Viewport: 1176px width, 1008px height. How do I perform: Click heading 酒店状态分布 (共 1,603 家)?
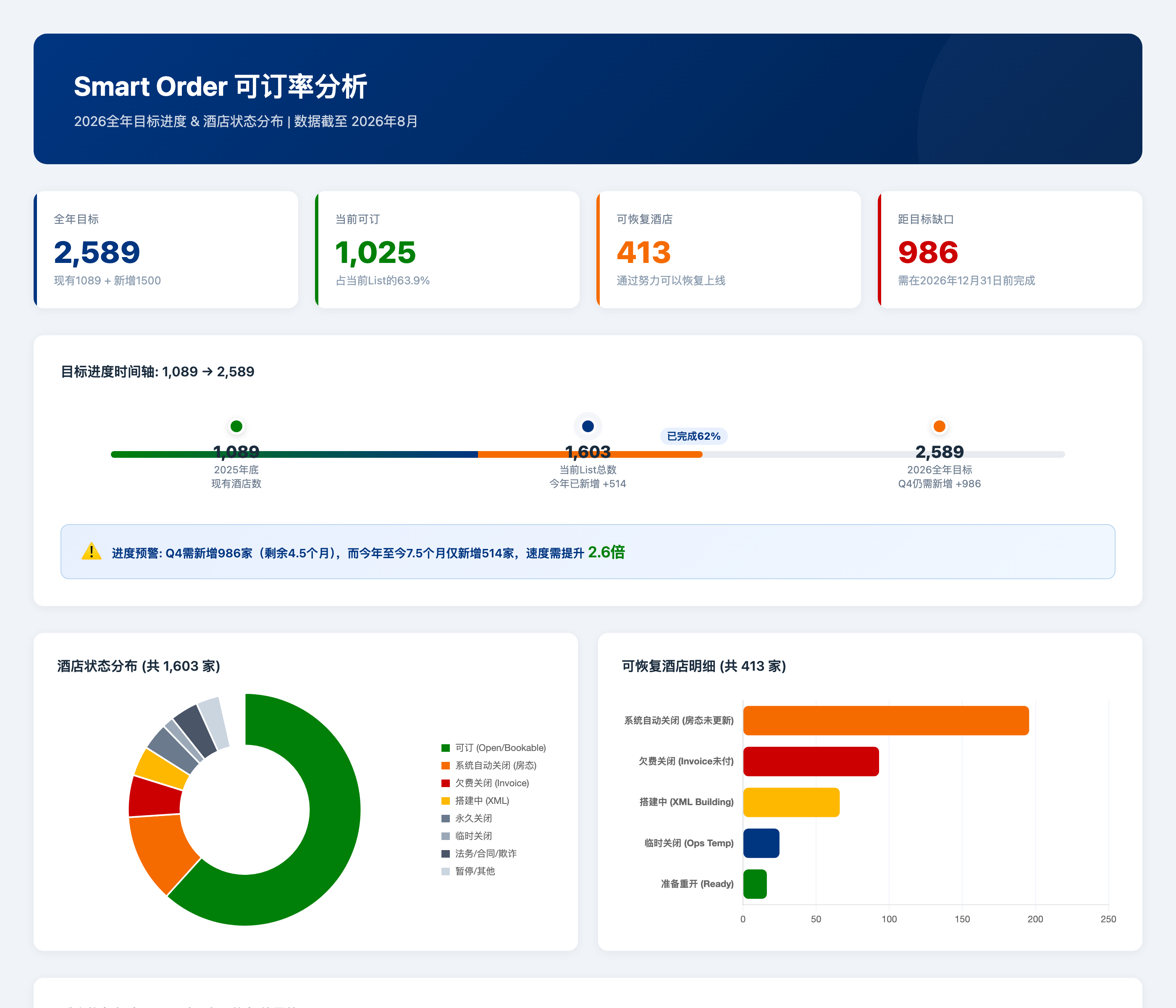[x=139, y=666]
